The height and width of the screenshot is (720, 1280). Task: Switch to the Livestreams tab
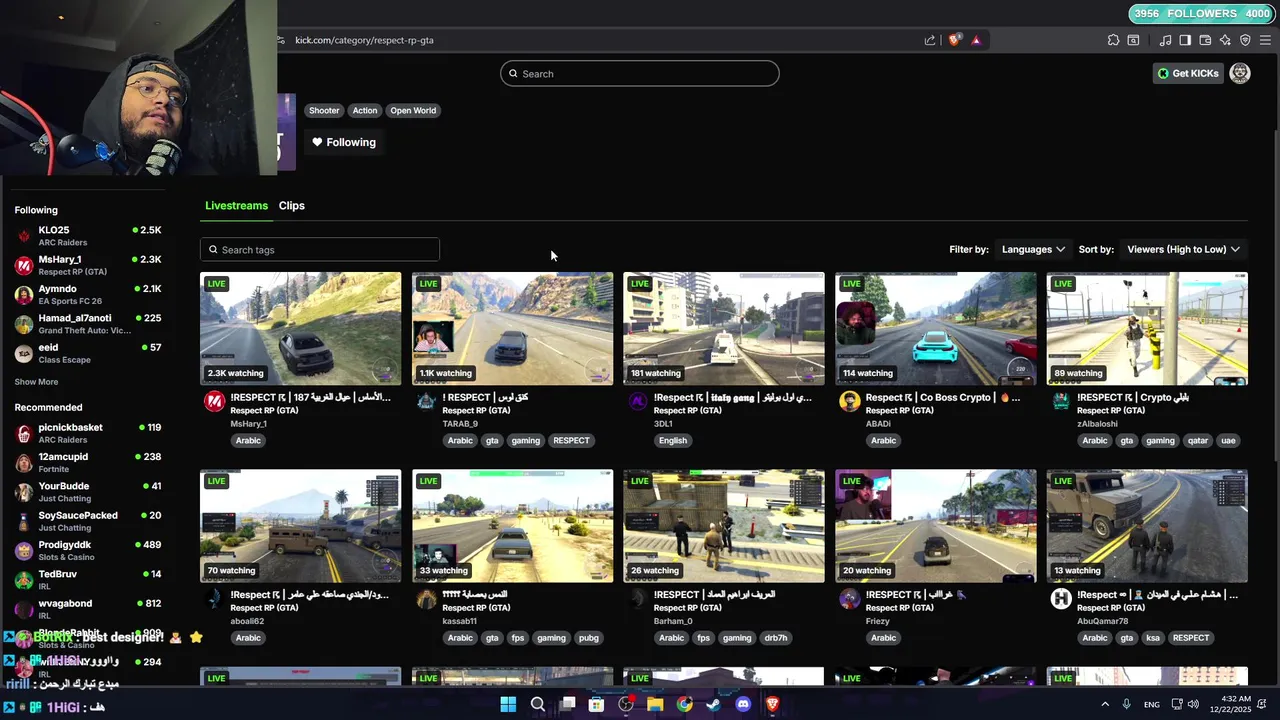point(236,205)
